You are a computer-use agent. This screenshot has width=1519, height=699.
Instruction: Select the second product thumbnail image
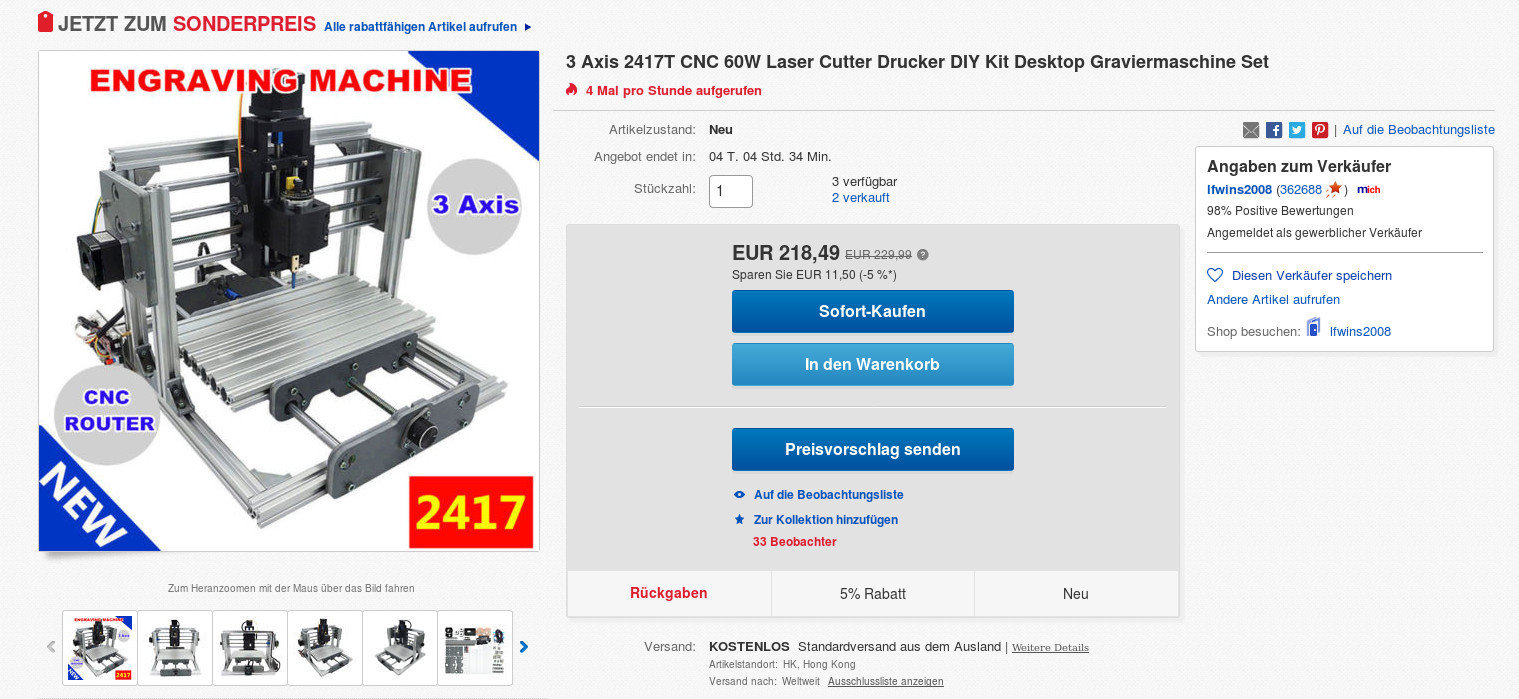(175, 647)
